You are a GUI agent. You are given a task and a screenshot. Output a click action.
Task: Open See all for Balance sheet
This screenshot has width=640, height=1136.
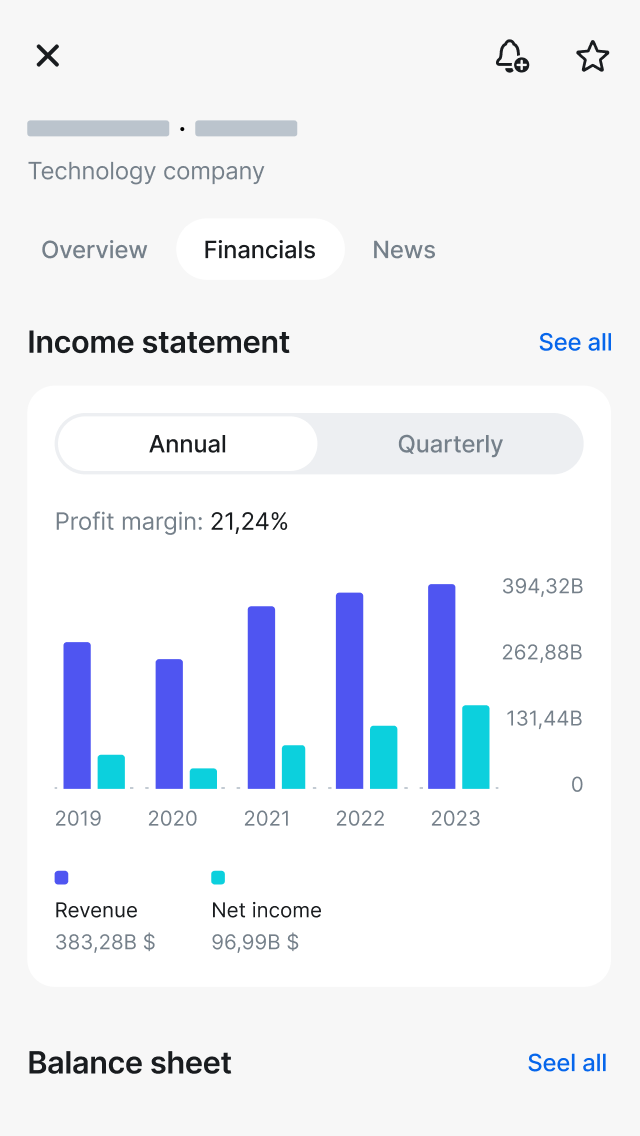pos(567,1063)
